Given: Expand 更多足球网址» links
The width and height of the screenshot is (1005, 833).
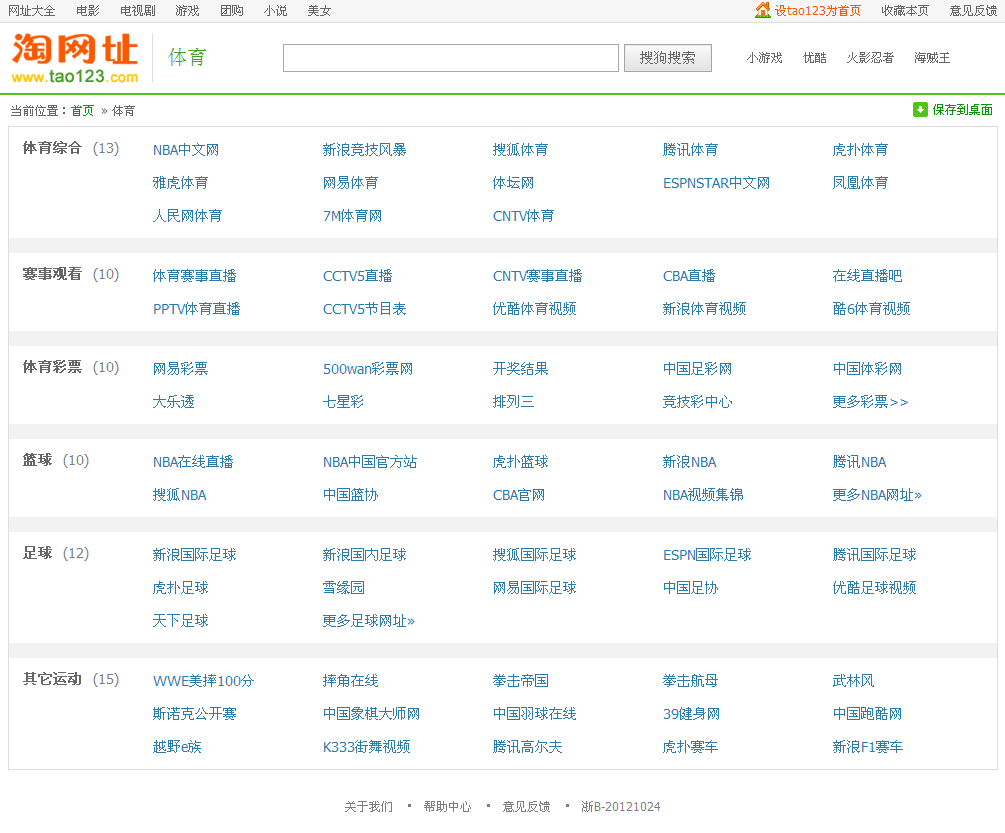Looking at the screenshot, I should (x=368, y=621).
